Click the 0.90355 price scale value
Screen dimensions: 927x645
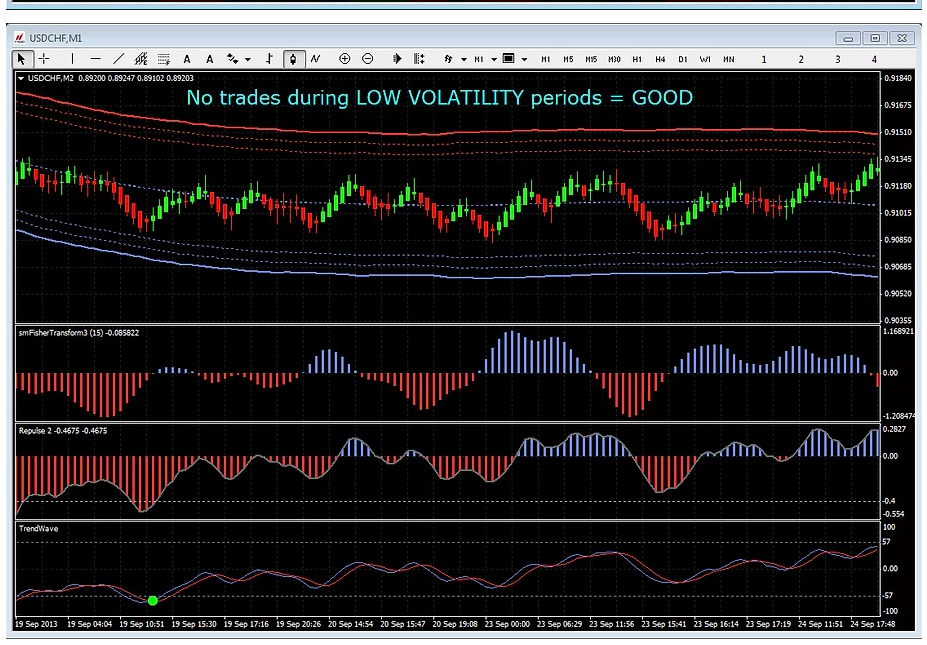(x=897, y=320)
